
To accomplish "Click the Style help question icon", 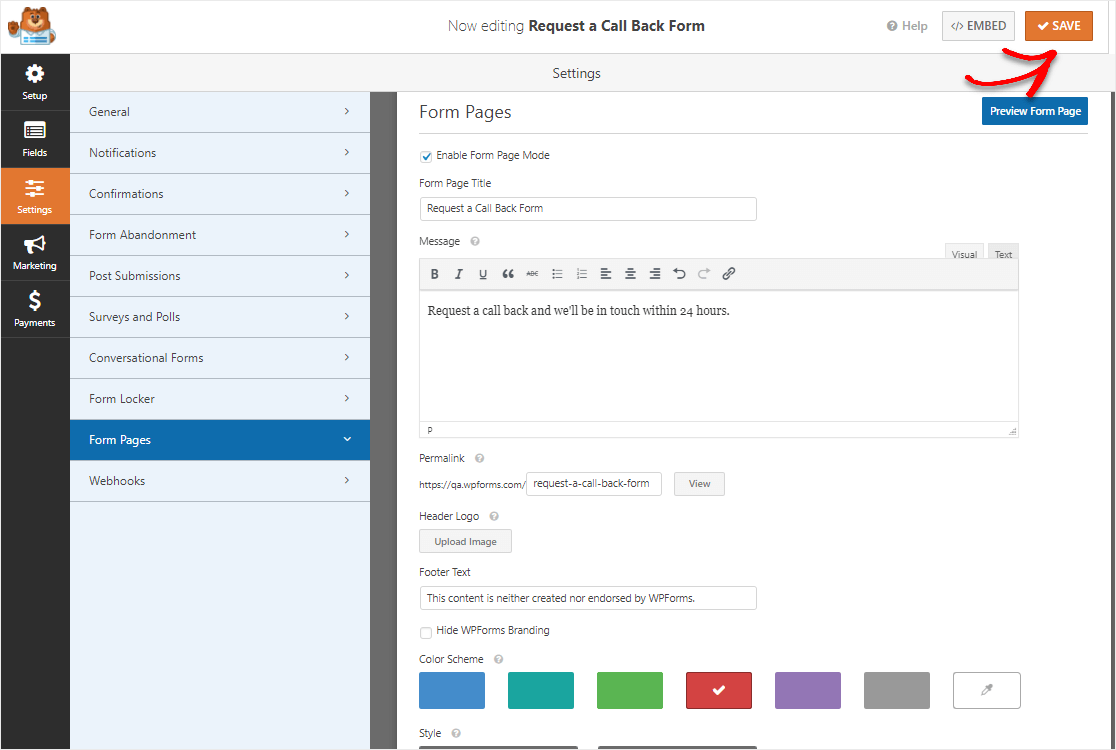I will (x=456, y=733).
